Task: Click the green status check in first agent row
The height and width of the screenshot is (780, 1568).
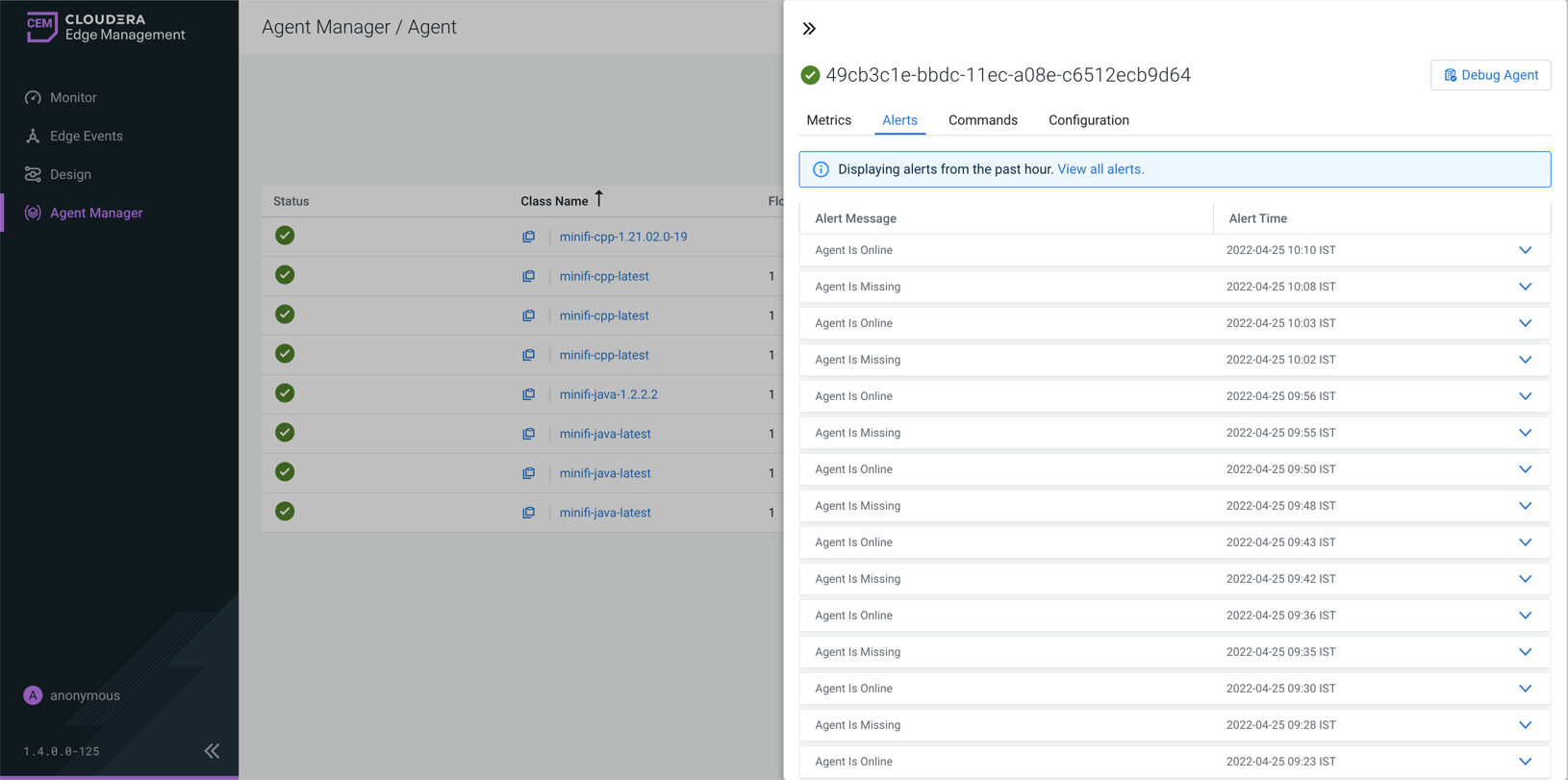Action: click(x=285, y=236)
